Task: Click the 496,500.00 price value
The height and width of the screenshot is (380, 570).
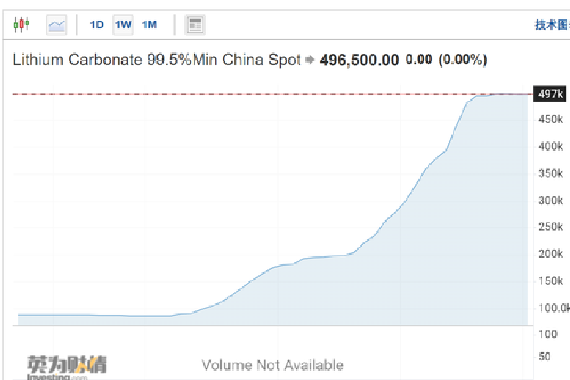Action: (359, 60)
